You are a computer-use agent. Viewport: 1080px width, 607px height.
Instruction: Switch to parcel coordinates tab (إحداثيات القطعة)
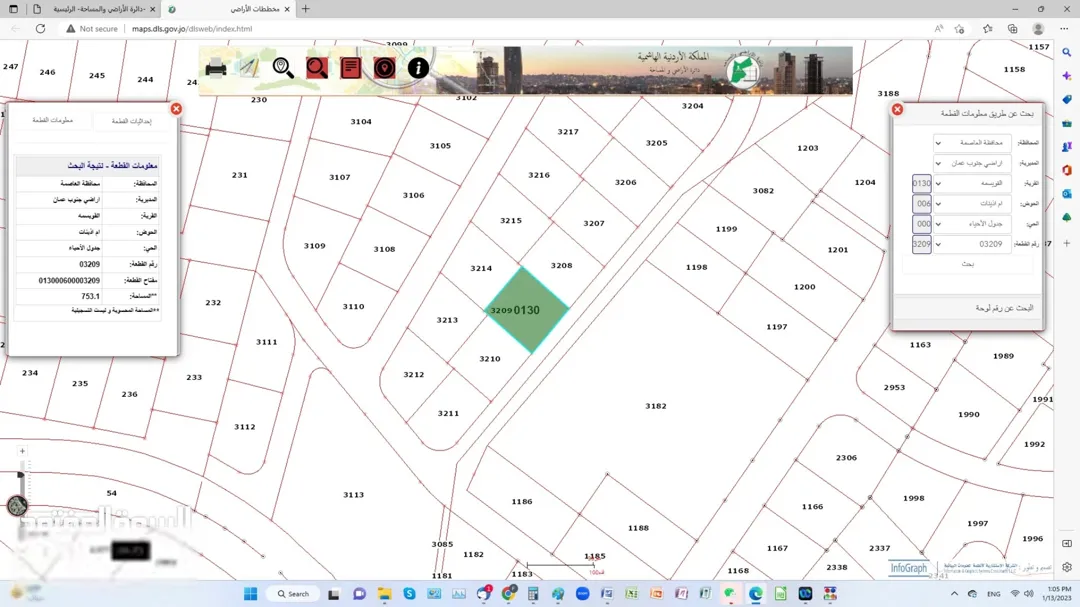[x=132, y=121]
